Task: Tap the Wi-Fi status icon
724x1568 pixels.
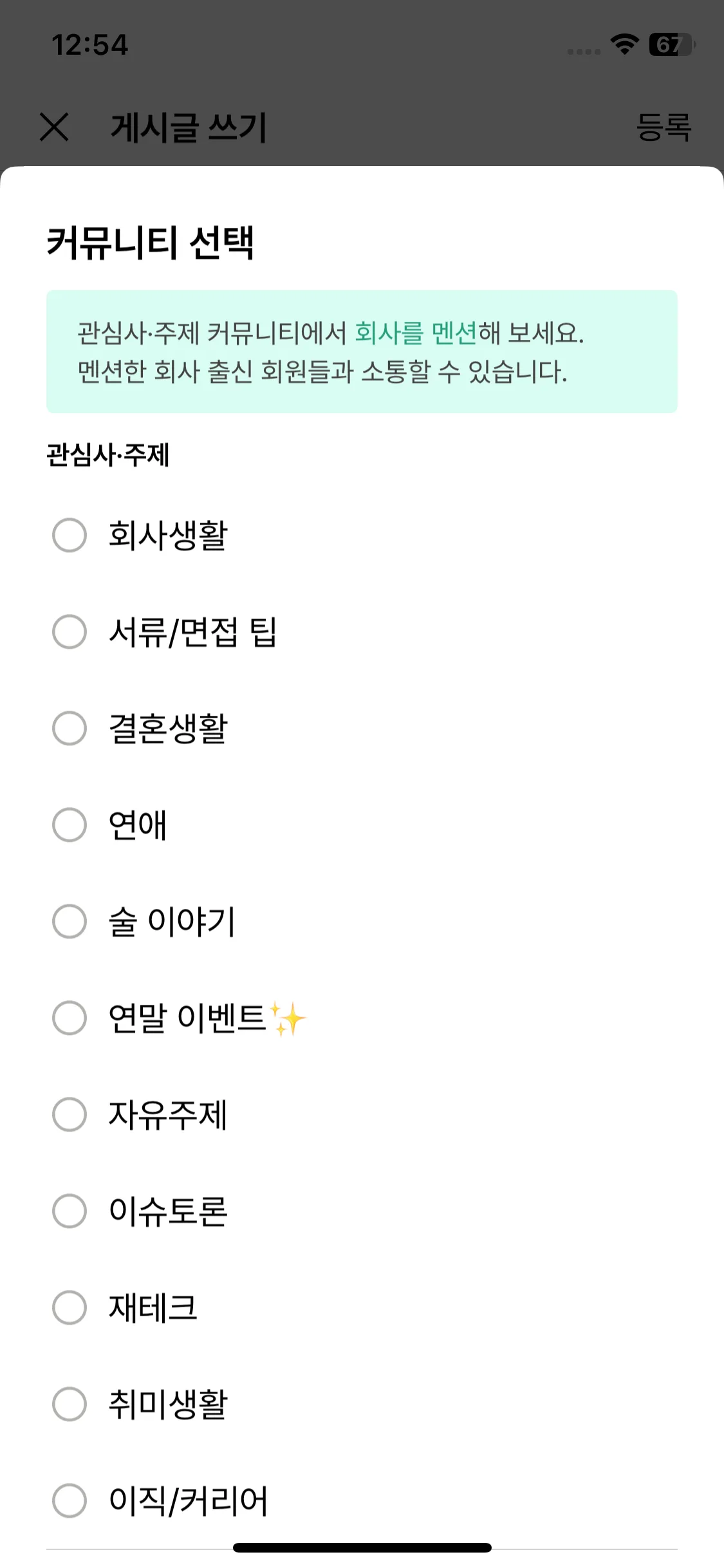Action: [624, 44]
